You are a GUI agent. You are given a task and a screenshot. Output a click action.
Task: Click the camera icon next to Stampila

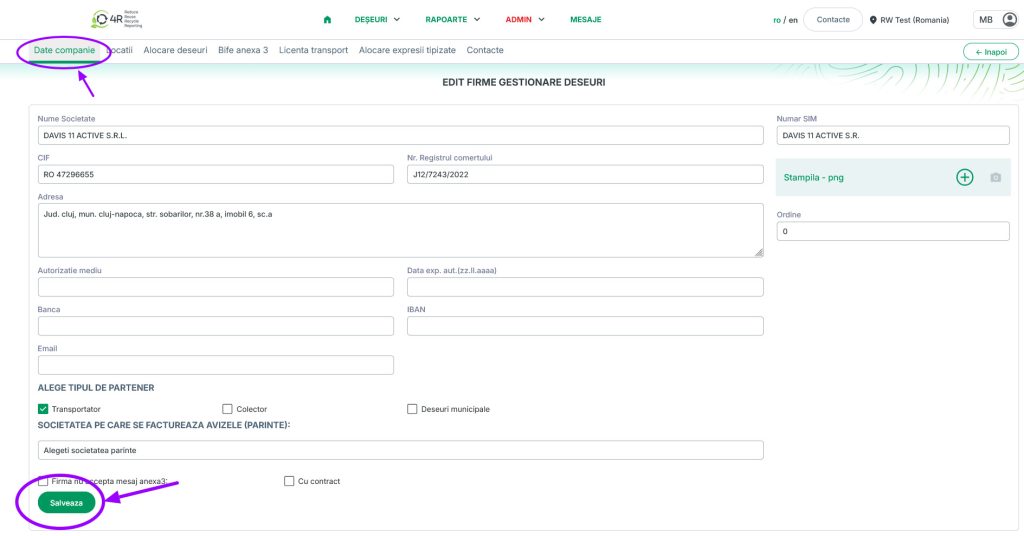pos(995,177)
